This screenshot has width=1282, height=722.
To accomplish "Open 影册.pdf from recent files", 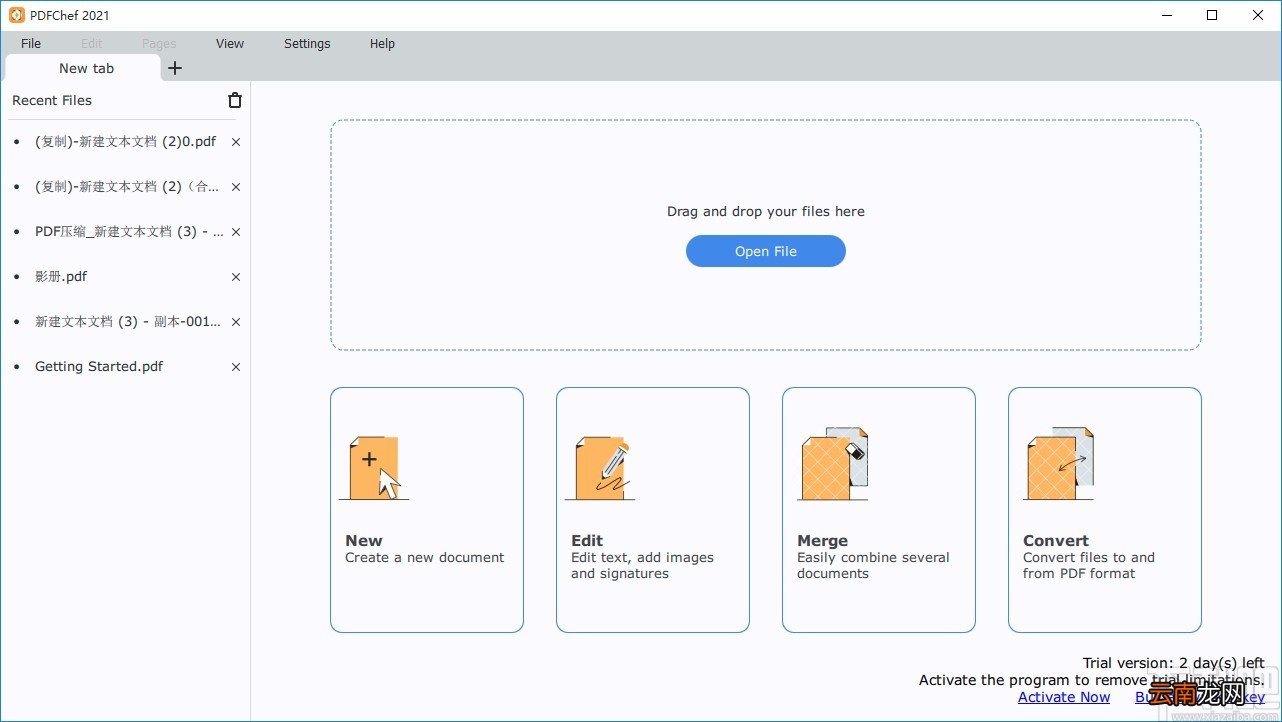I will pyautogui.click(x=61, y=277).
